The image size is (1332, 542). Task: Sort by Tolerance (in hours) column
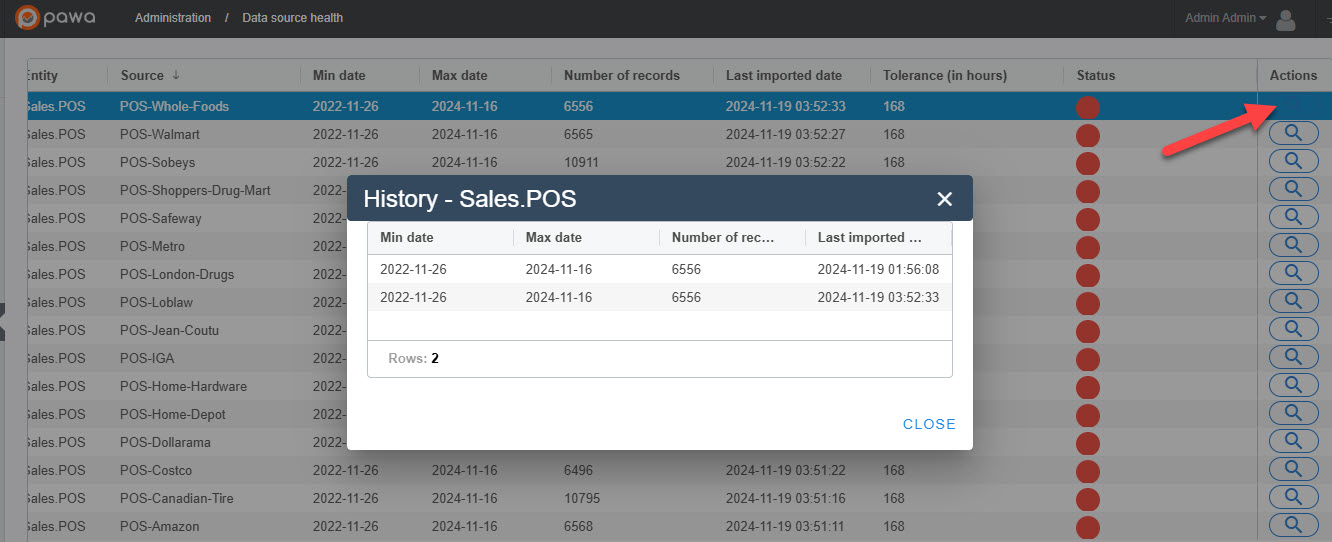(x=945, y=75)
